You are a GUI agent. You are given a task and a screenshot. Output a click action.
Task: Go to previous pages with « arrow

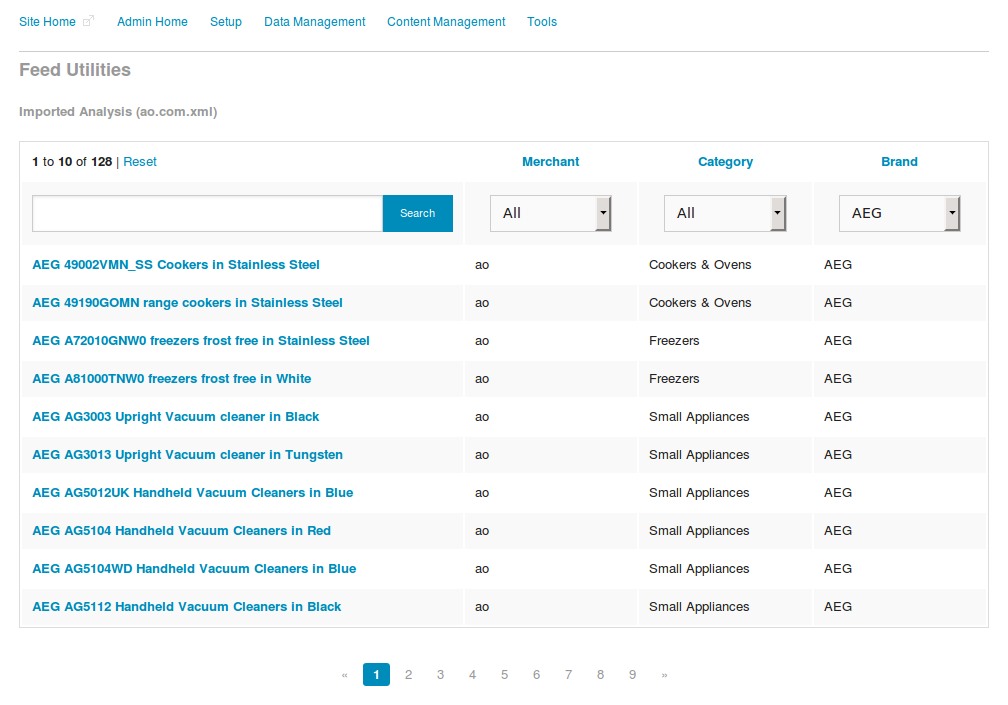tap(345, 675)
